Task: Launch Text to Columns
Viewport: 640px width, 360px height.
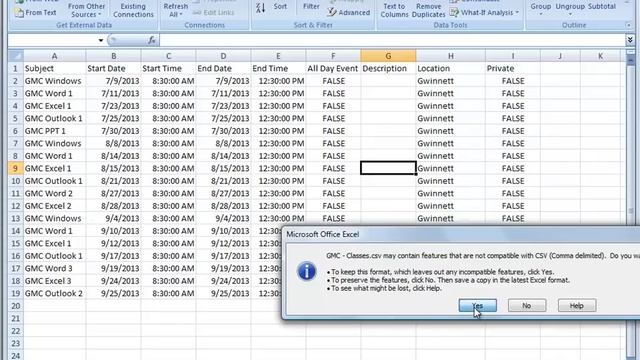Action: (394, 10)
